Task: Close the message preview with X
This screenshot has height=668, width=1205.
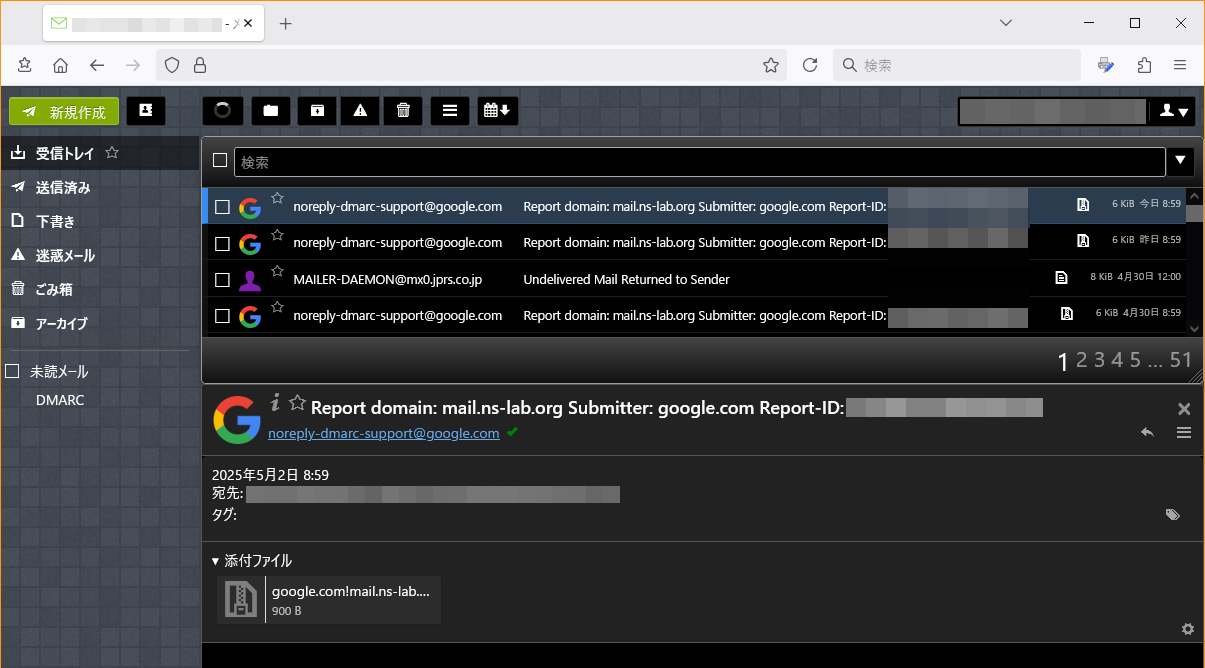Action: 1184,409
